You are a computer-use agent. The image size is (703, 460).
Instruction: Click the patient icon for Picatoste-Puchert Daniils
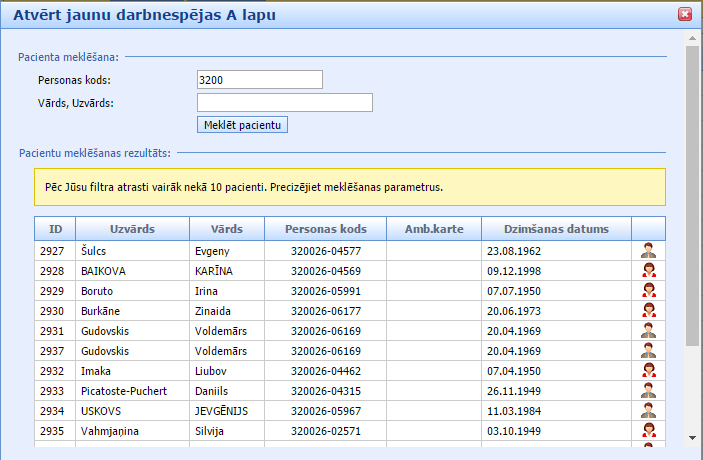[x=648, y=391]
